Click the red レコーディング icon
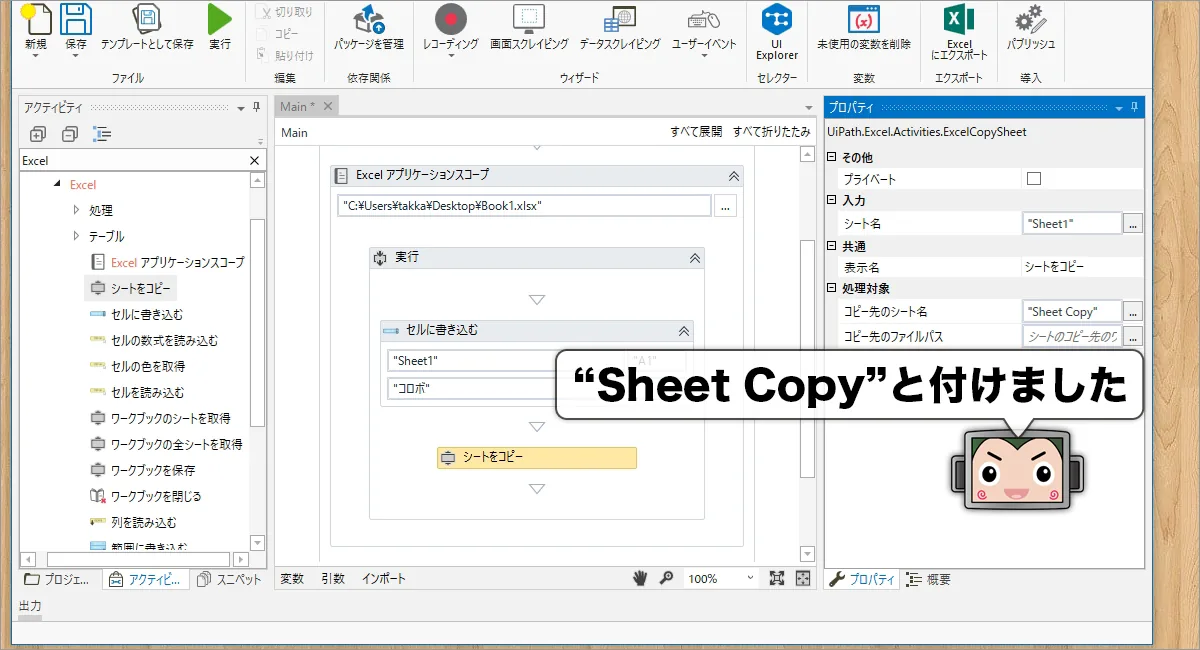 (x=451, y=19)
